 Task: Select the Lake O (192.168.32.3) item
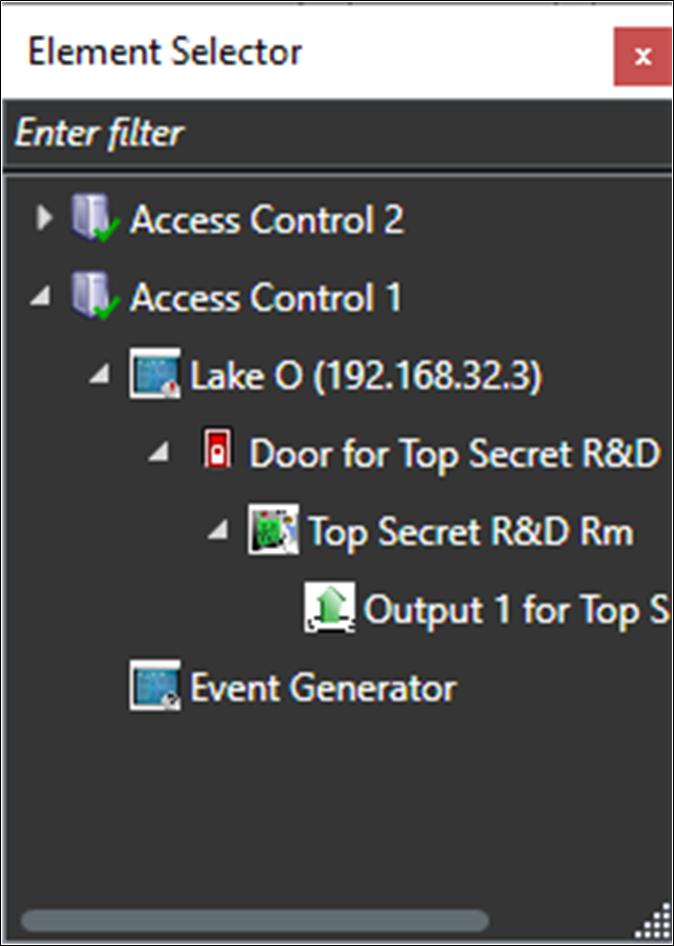(365, 376)
